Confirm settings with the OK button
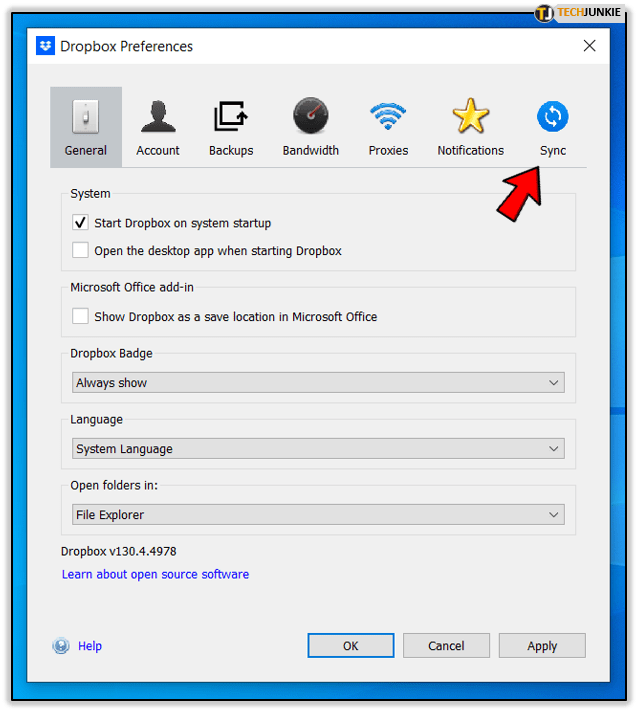This screenshot has height=712, width=638. [x=351, y=645]
